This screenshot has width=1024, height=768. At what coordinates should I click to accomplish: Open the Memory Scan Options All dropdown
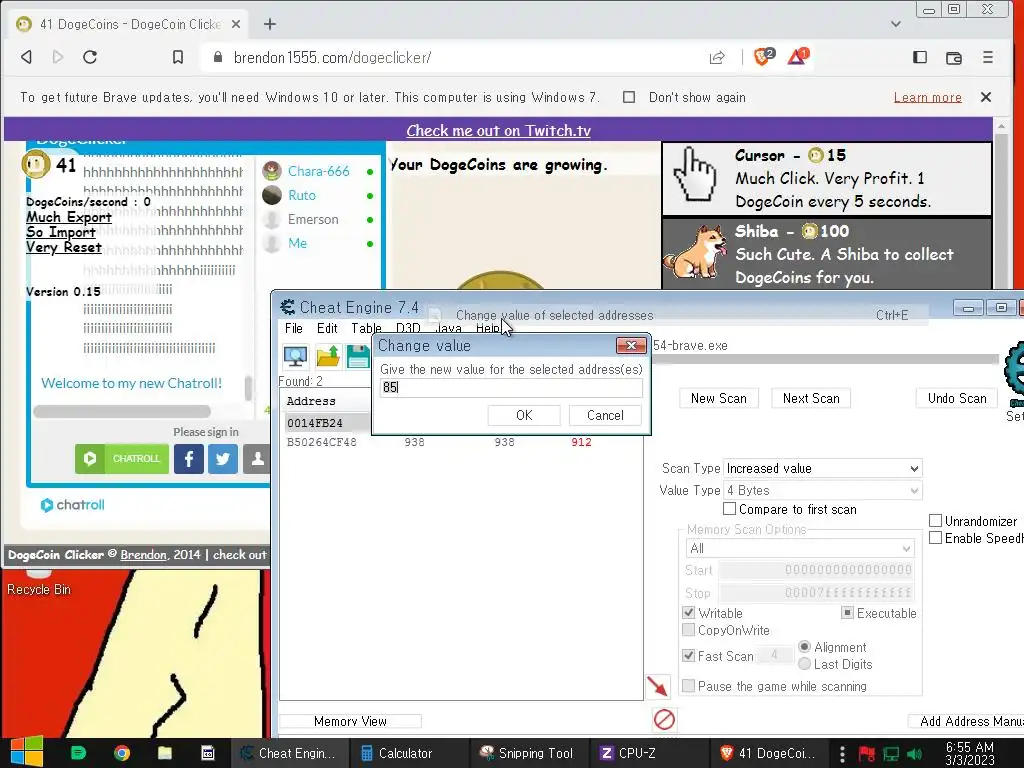(x=799, y=548)
